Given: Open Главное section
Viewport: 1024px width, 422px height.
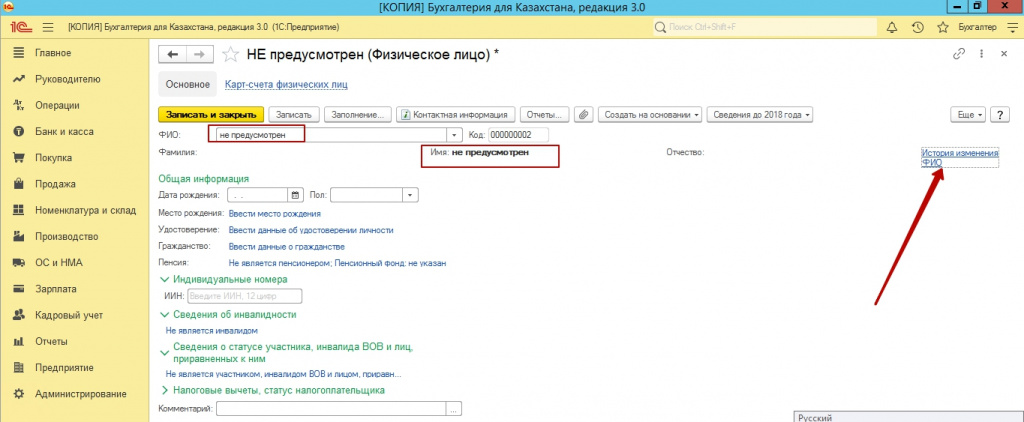Looking at the screenshot, I should 53,53.
